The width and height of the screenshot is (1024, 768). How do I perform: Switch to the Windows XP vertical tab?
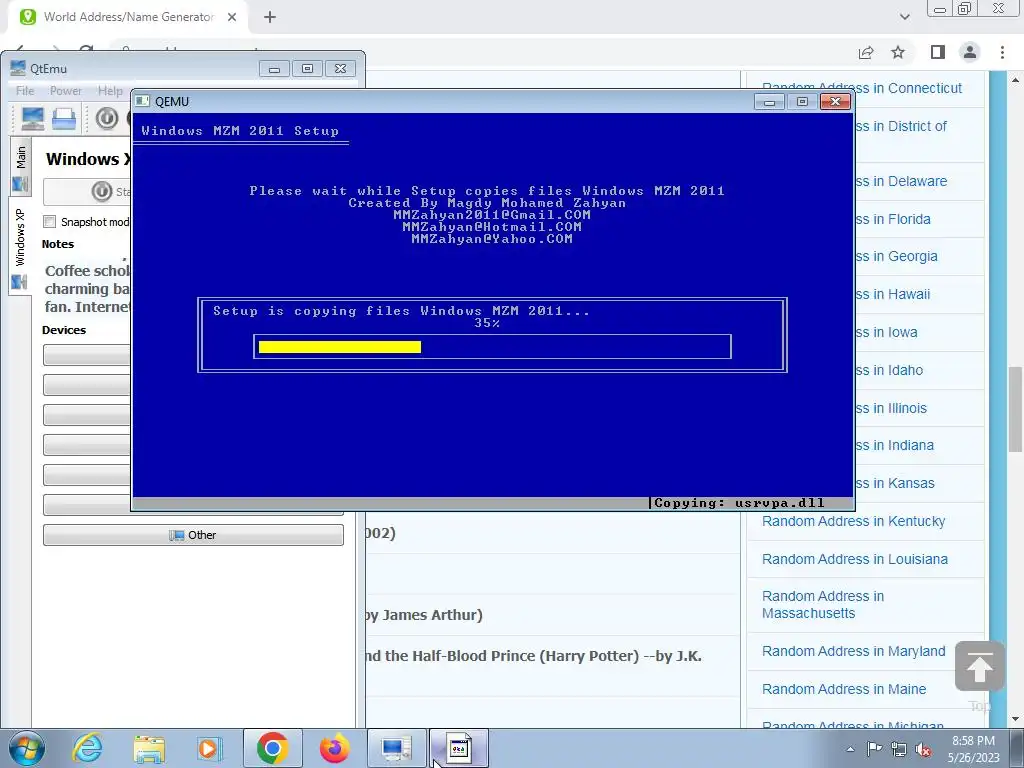click(x=20, y=247)
